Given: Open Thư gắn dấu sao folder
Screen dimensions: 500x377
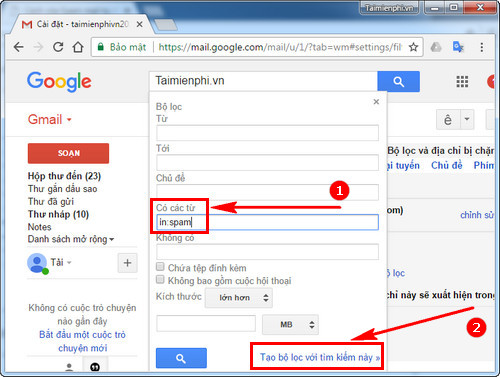Looking at the screenshot, I should point(63,189).
